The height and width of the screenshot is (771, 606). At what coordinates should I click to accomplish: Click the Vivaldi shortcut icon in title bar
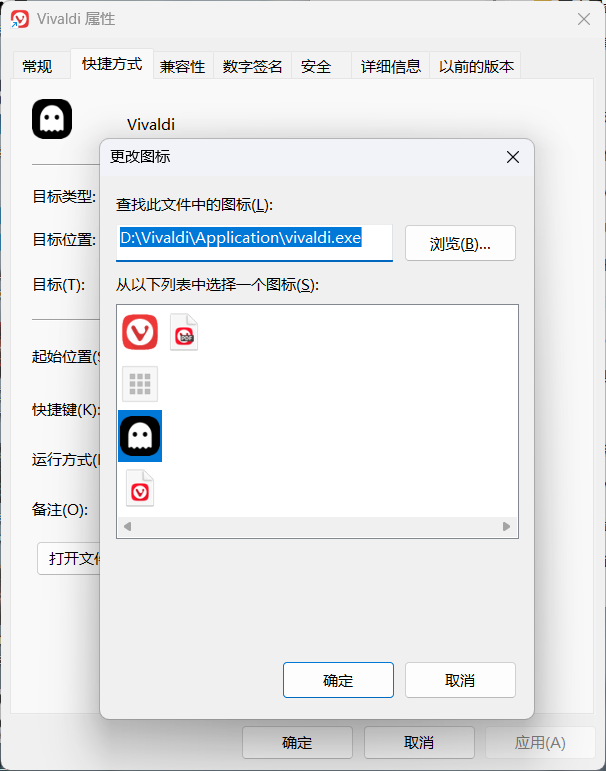click(20, 19)
